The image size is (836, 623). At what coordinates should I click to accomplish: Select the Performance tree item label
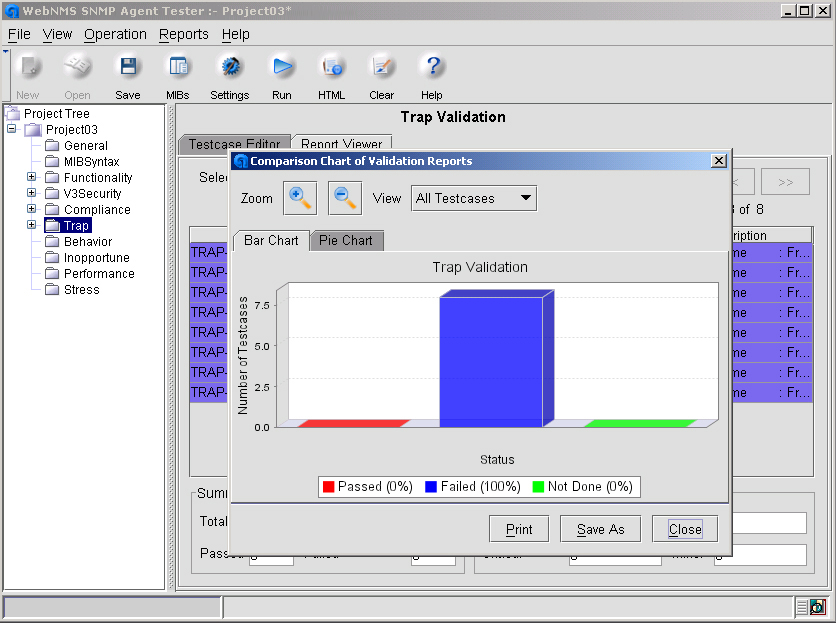click(x=99, y=274)
